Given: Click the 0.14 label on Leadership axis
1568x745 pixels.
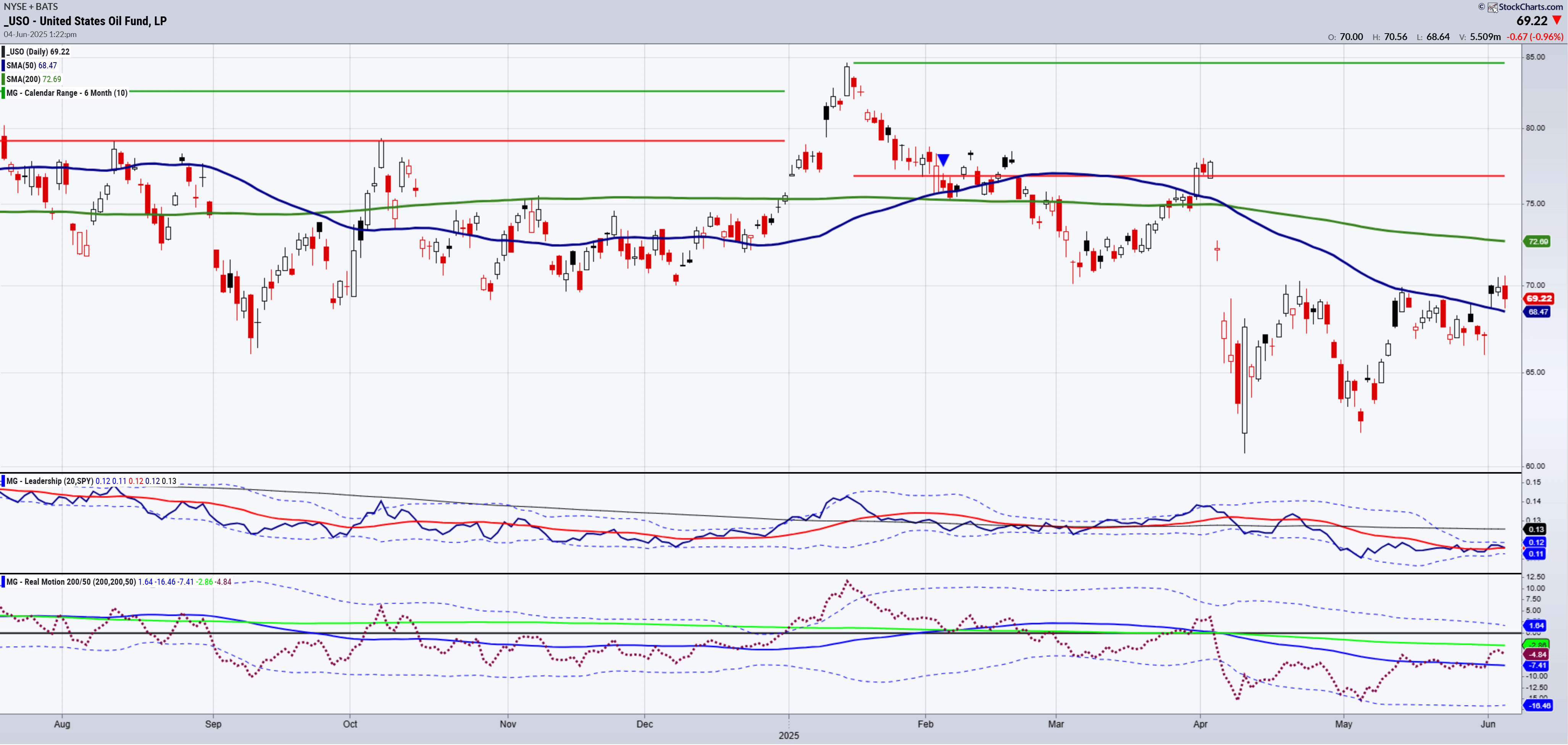Looking at the screenshot, I should [1533, 502].
